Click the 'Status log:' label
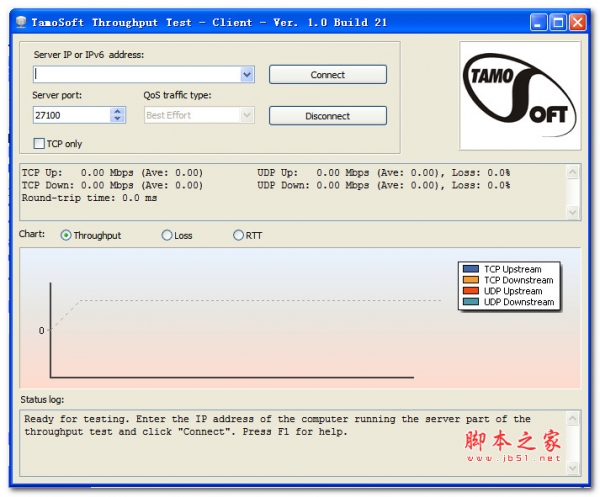This screenshot has width=600, height=497. point(42,400)
